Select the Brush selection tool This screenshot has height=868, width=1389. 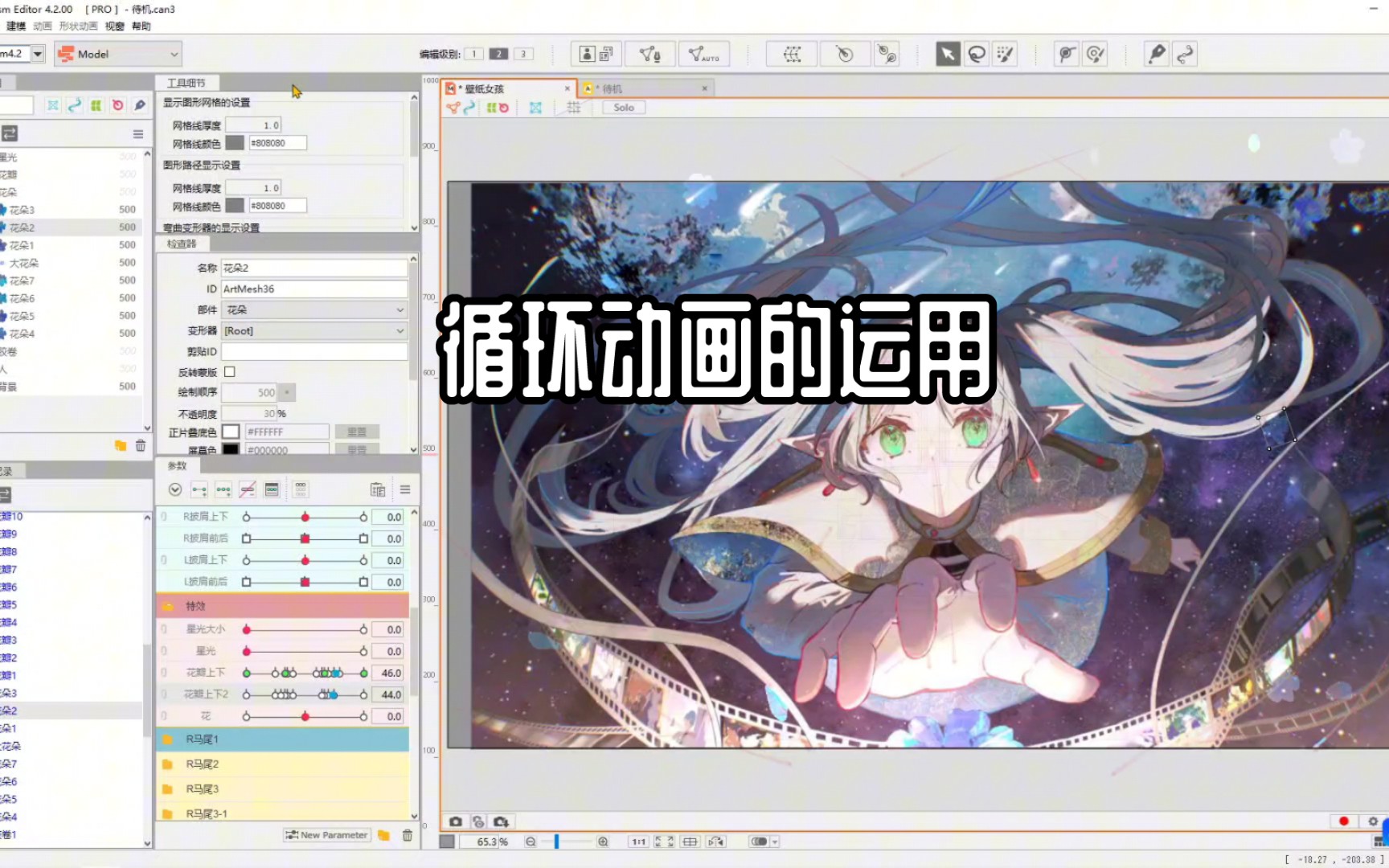pyautogui.click(x=1005, y=54)
